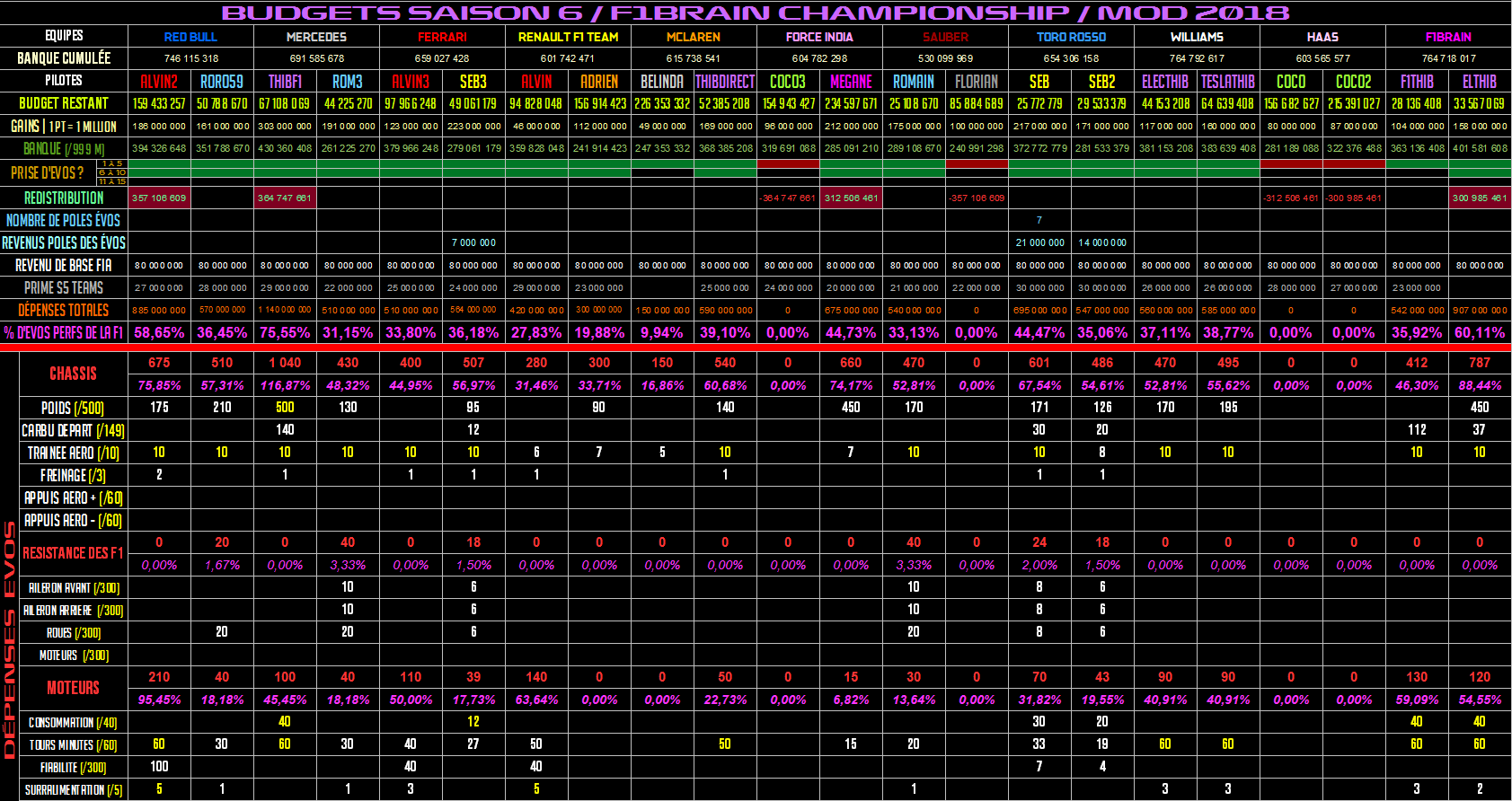This screenshot has height=801, width=1512.
Task: Select the banque cumulée value 746 115 318
Action: coord(190,58)
